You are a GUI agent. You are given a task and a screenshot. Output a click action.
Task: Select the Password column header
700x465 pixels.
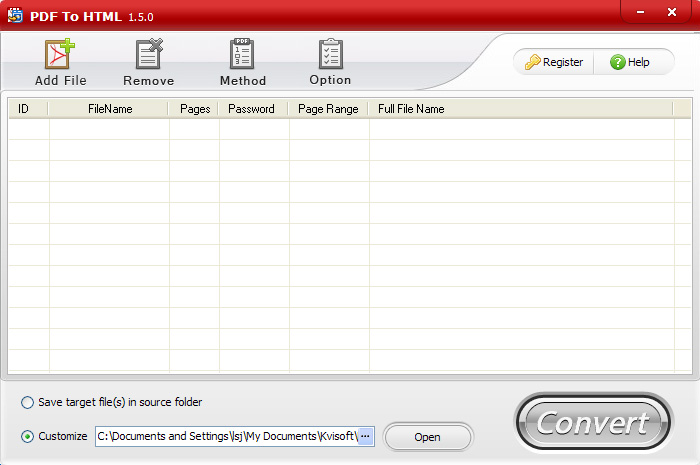coord(253,109)
